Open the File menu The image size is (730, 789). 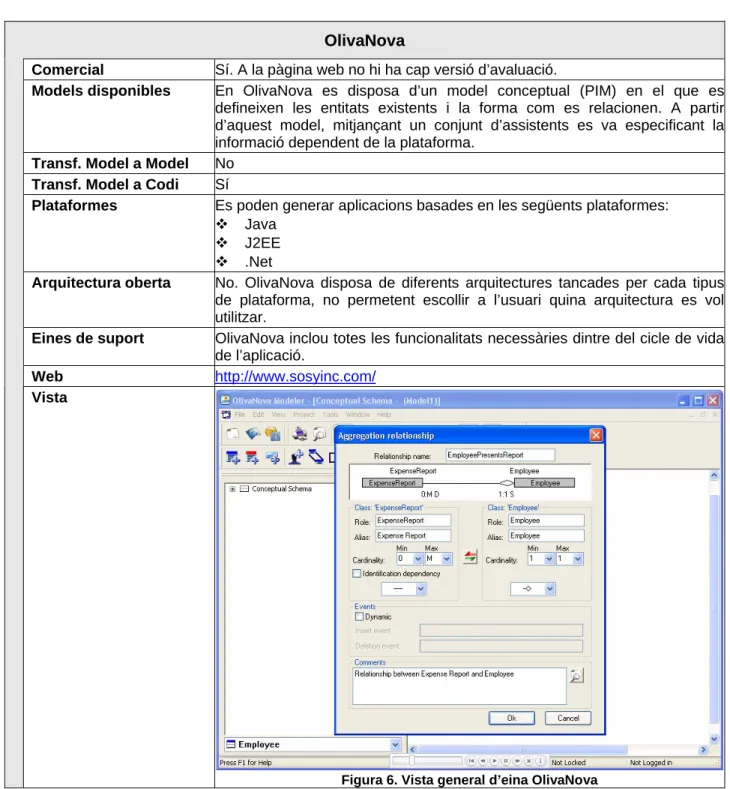(239, 415)
